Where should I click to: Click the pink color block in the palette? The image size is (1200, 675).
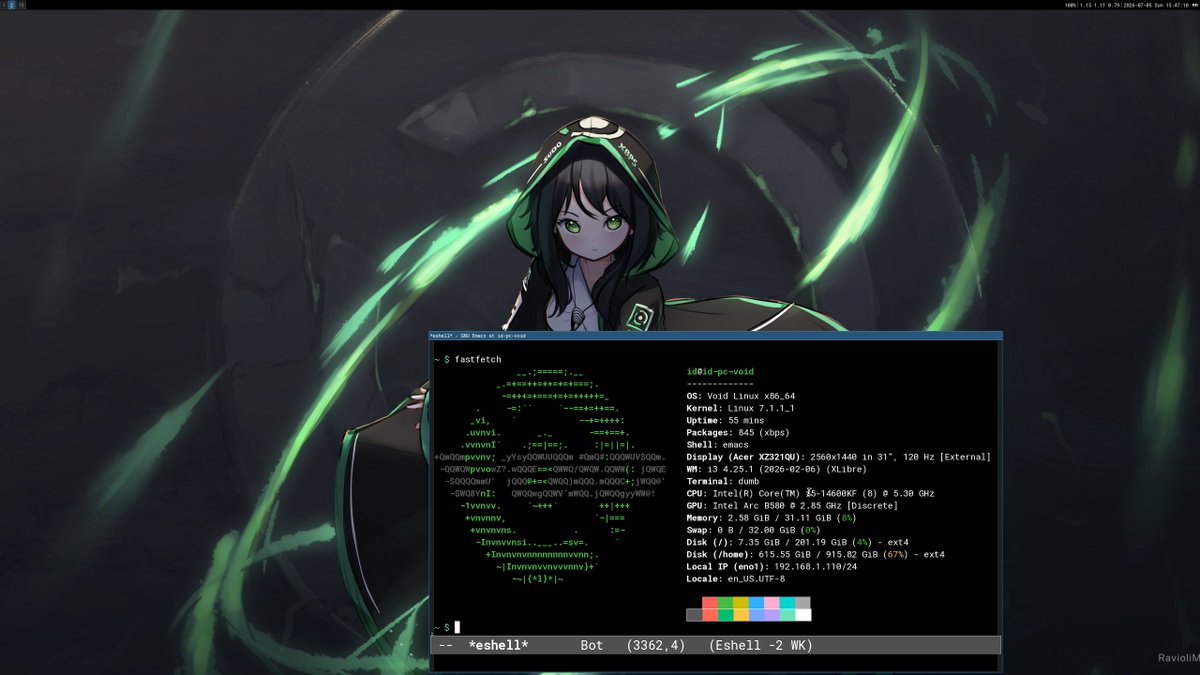pos(771,603)
